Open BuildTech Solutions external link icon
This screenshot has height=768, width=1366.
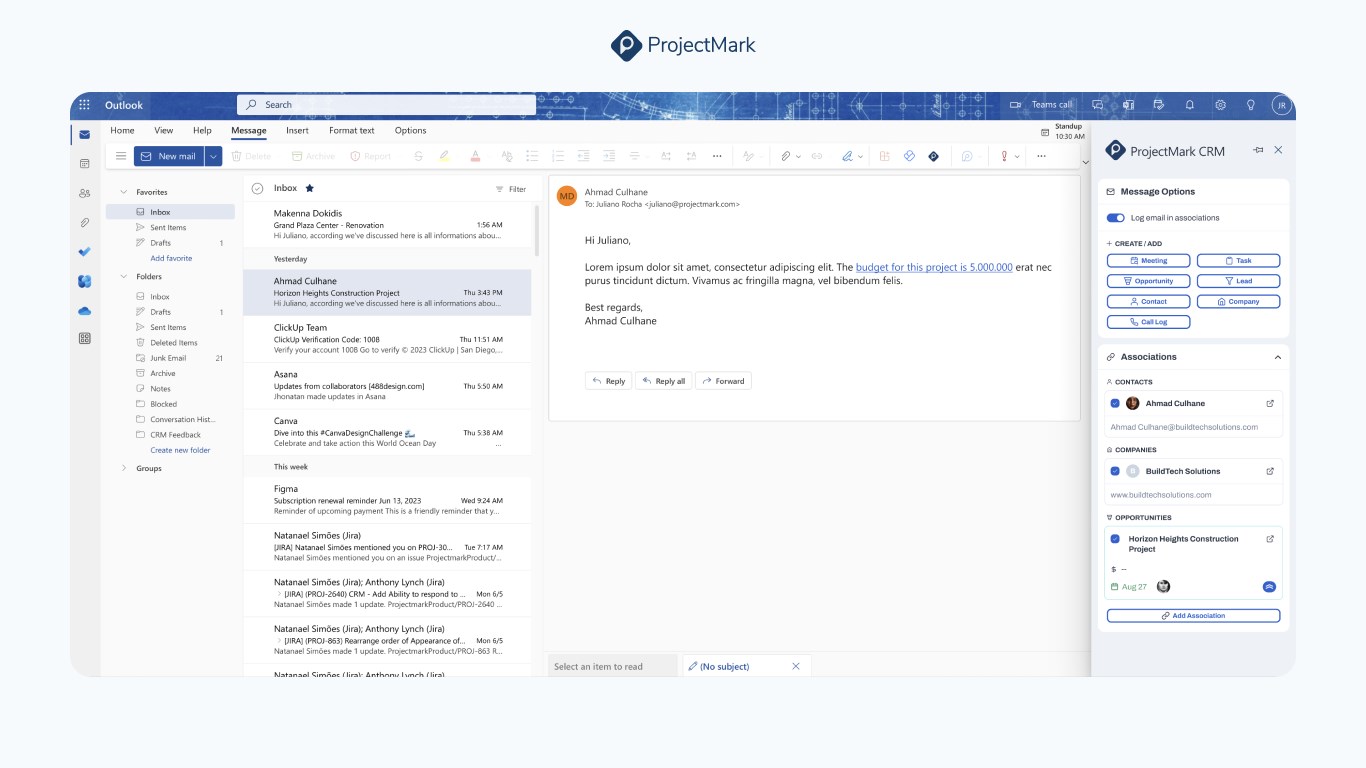(1270, 471)
